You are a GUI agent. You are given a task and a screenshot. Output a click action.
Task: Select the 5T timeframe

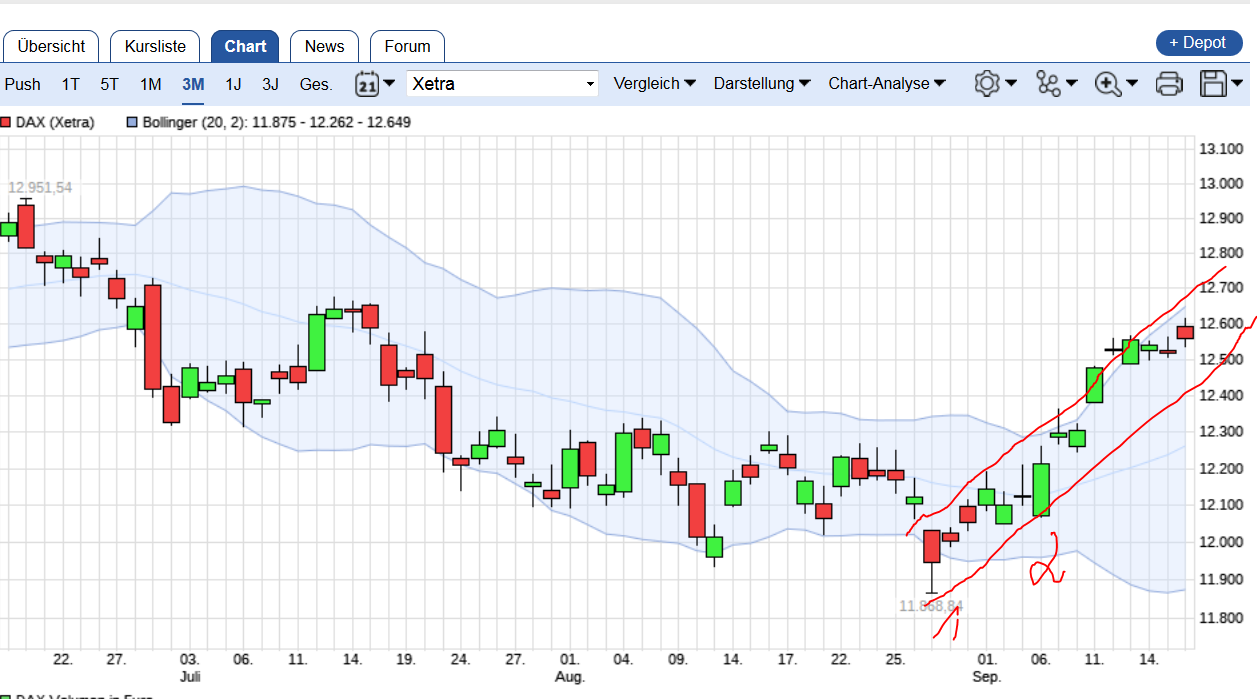[x=109, y=84]
